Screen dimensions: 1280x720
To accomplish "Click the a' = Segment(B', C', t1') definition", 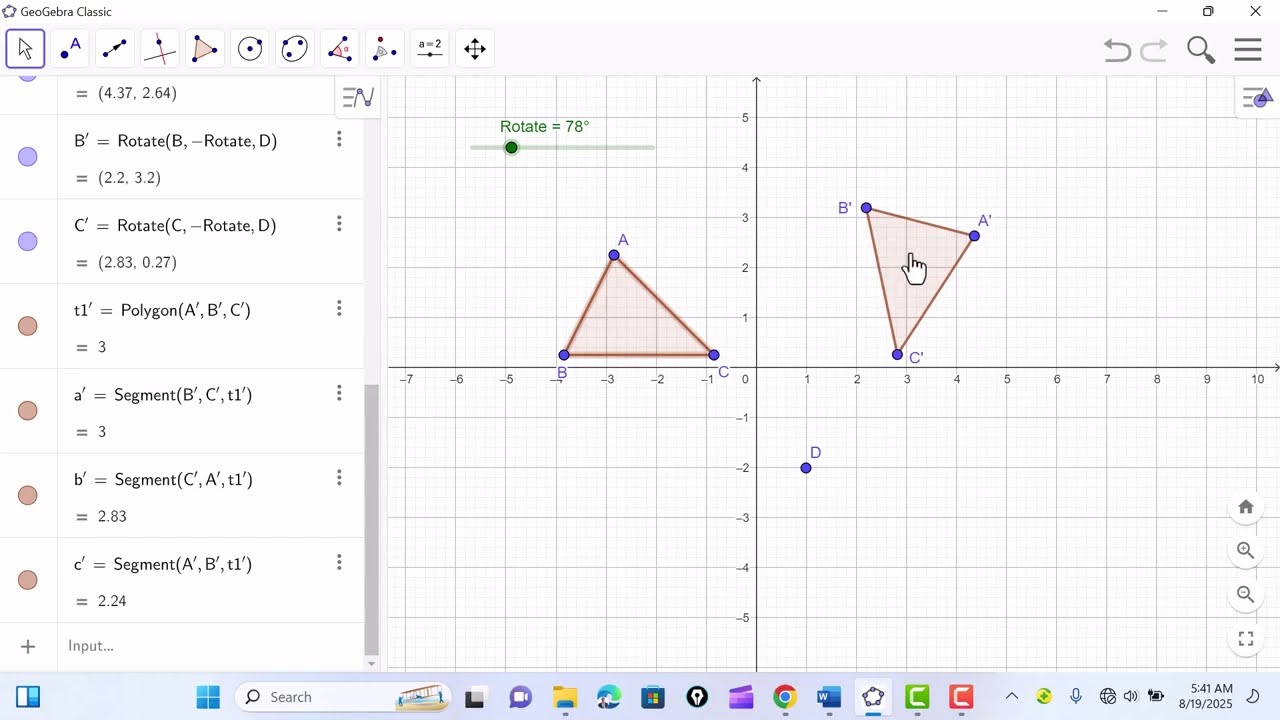I will coord(163,395).
